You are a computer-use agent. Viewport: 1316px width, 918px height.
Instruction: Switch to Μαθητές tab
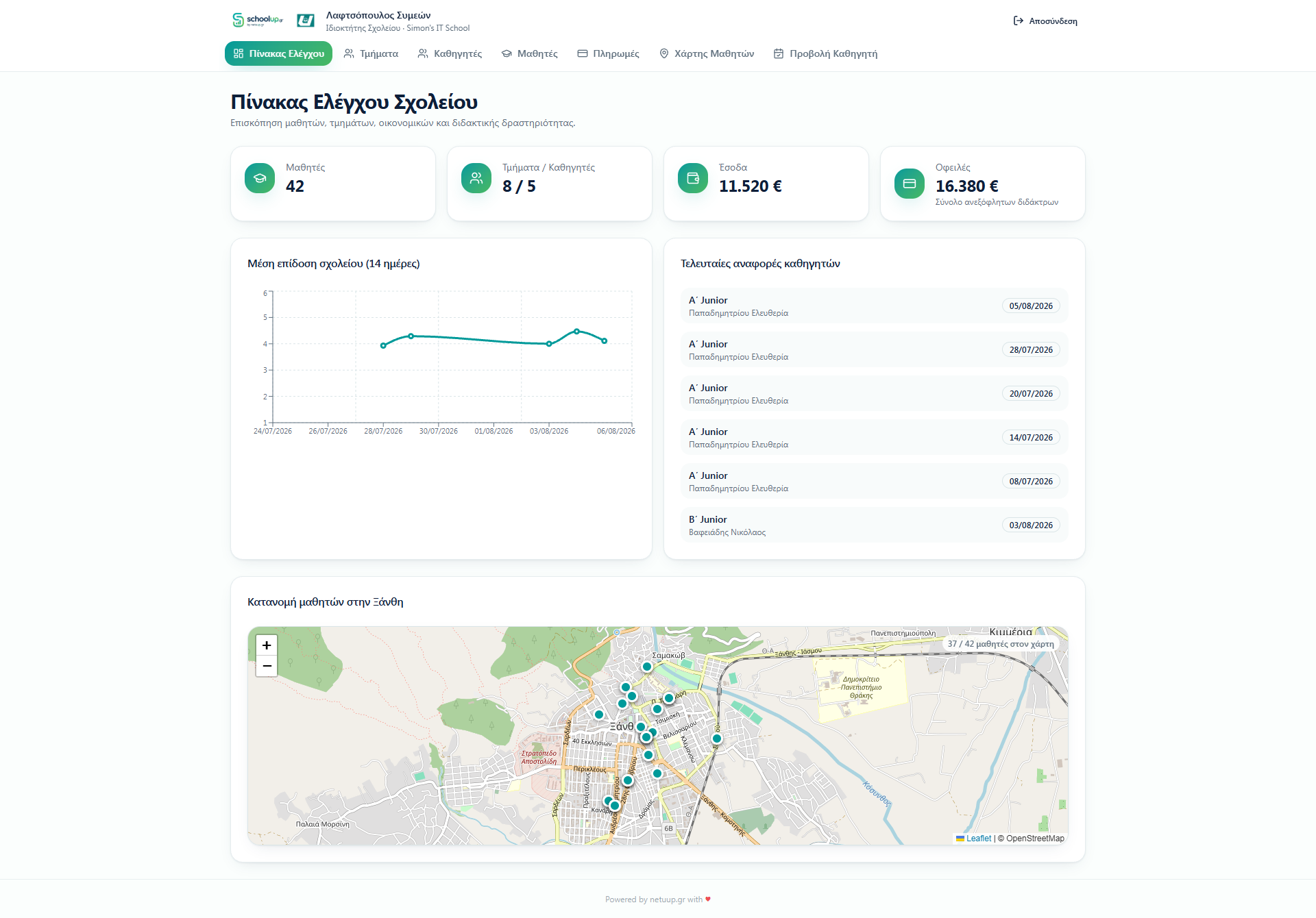coord(530,53)
